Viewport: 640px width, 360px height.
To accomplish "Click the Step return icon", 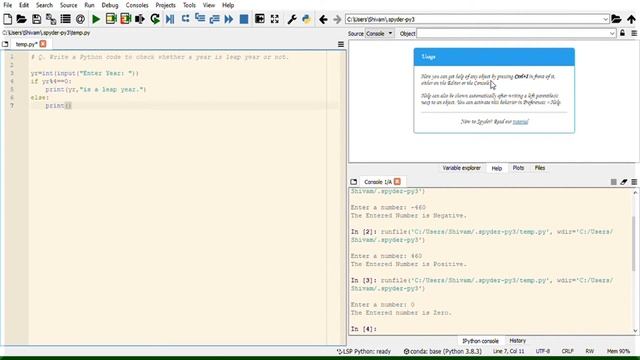I will click(x=214, y=19).
